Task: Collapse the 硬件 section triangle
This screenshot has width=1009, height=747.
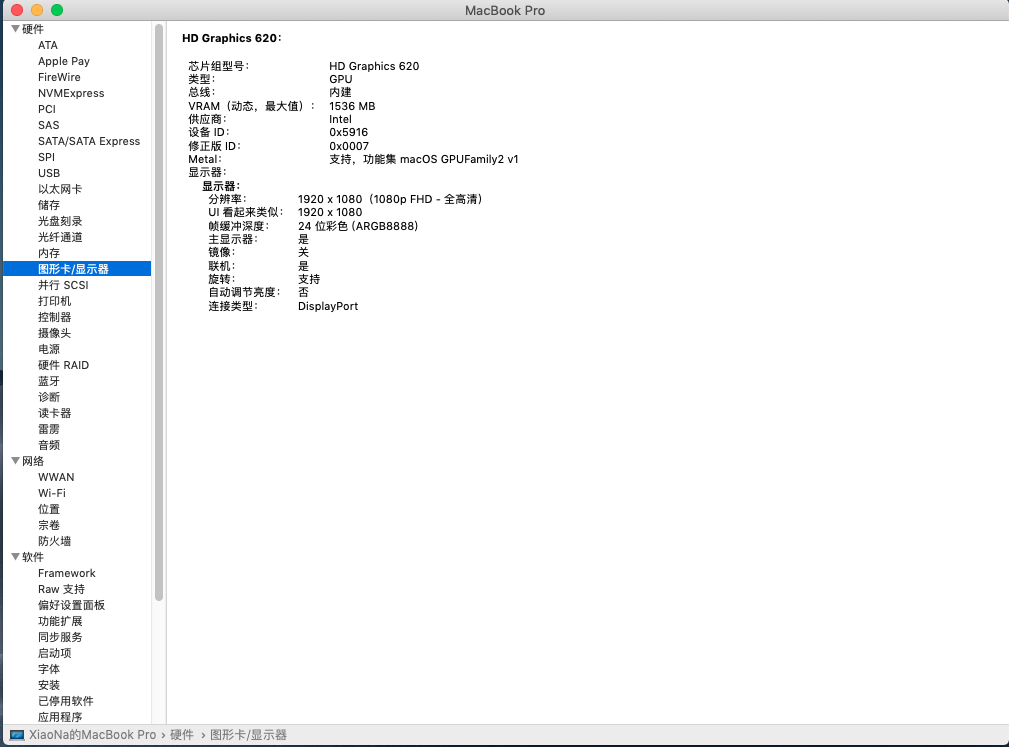Action: point(15,29)
